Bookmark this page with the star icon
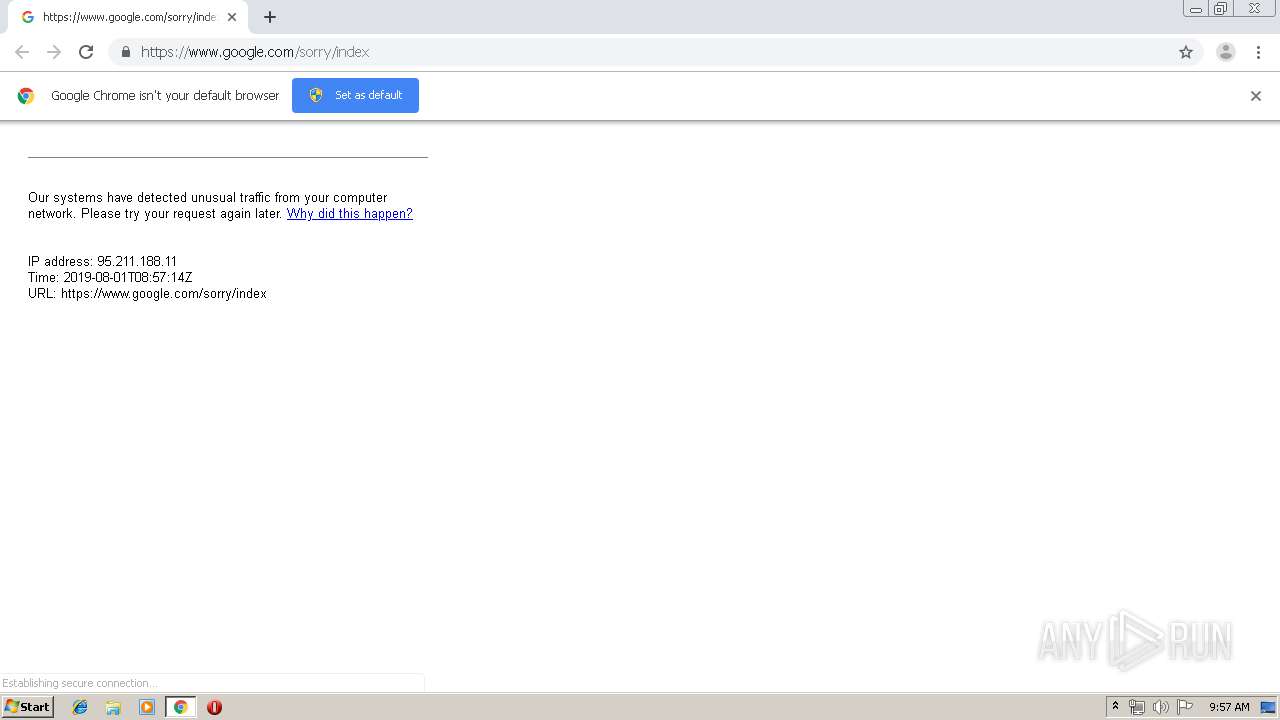 click(x=1186, y=52)
